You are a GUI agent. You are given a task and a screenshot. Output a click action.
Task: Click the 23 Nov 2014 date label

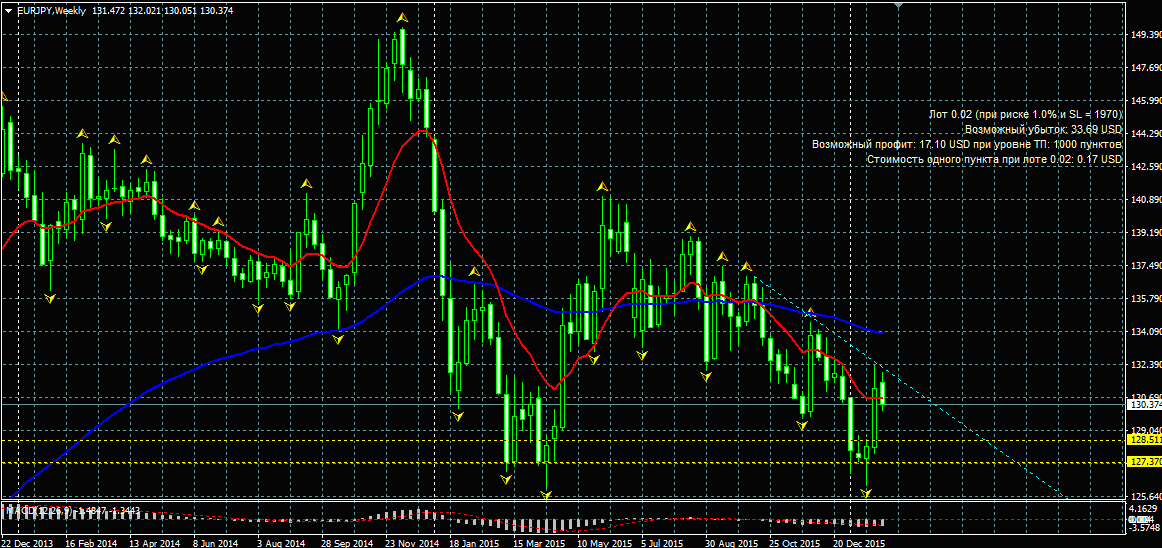[x=411, y=543]
